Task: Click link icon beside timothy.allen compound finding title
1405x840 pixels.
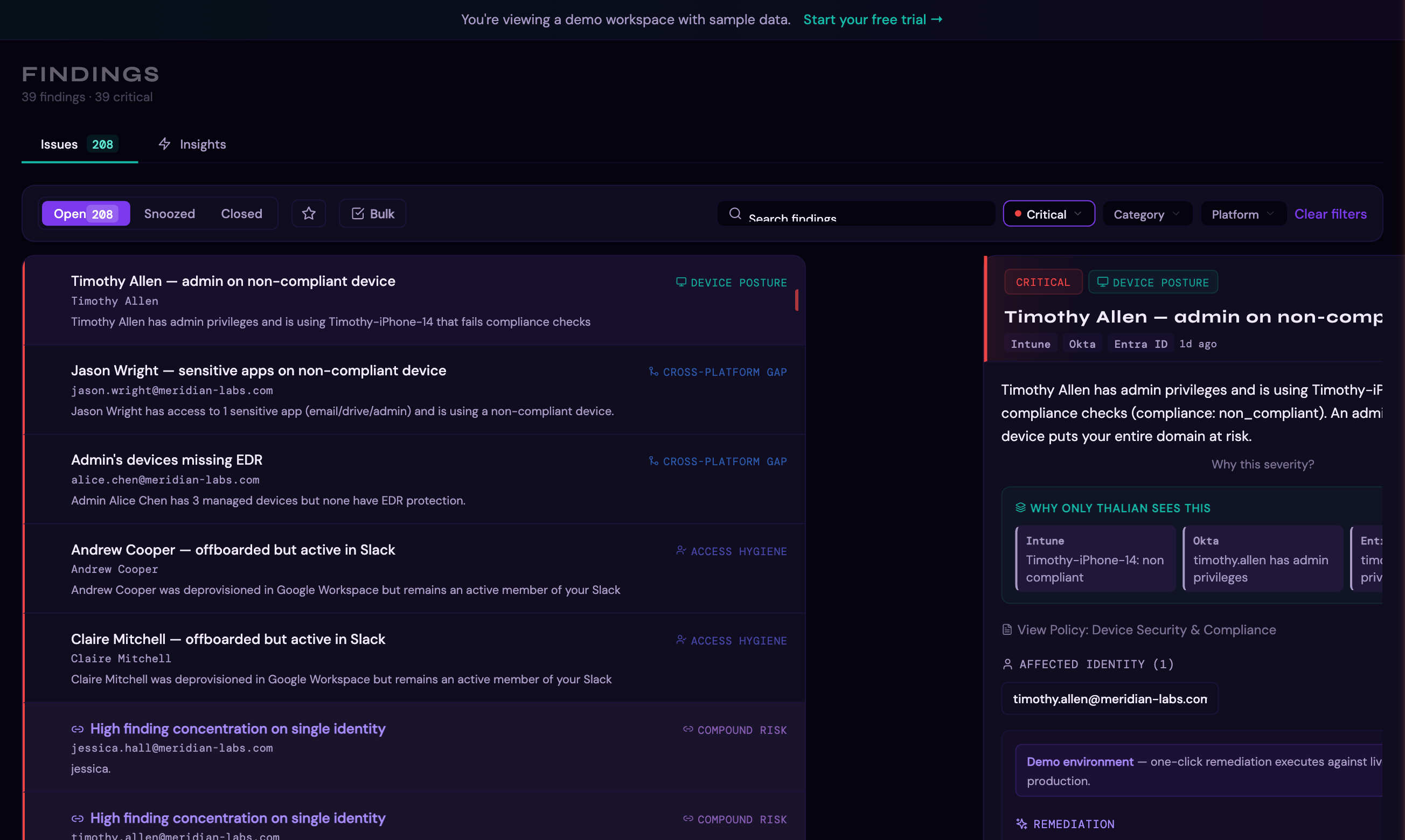Action: tap(78, 818)
